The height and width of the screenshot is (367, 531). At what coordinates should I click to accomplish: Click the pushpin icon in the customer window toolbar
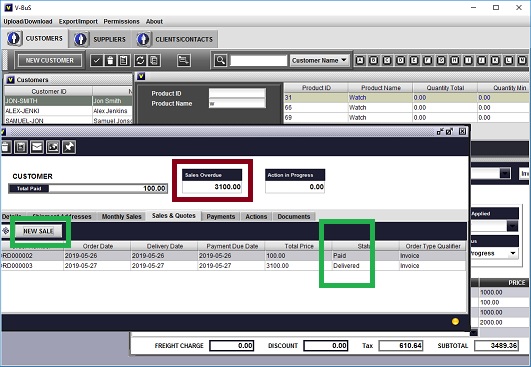point(69,147)
